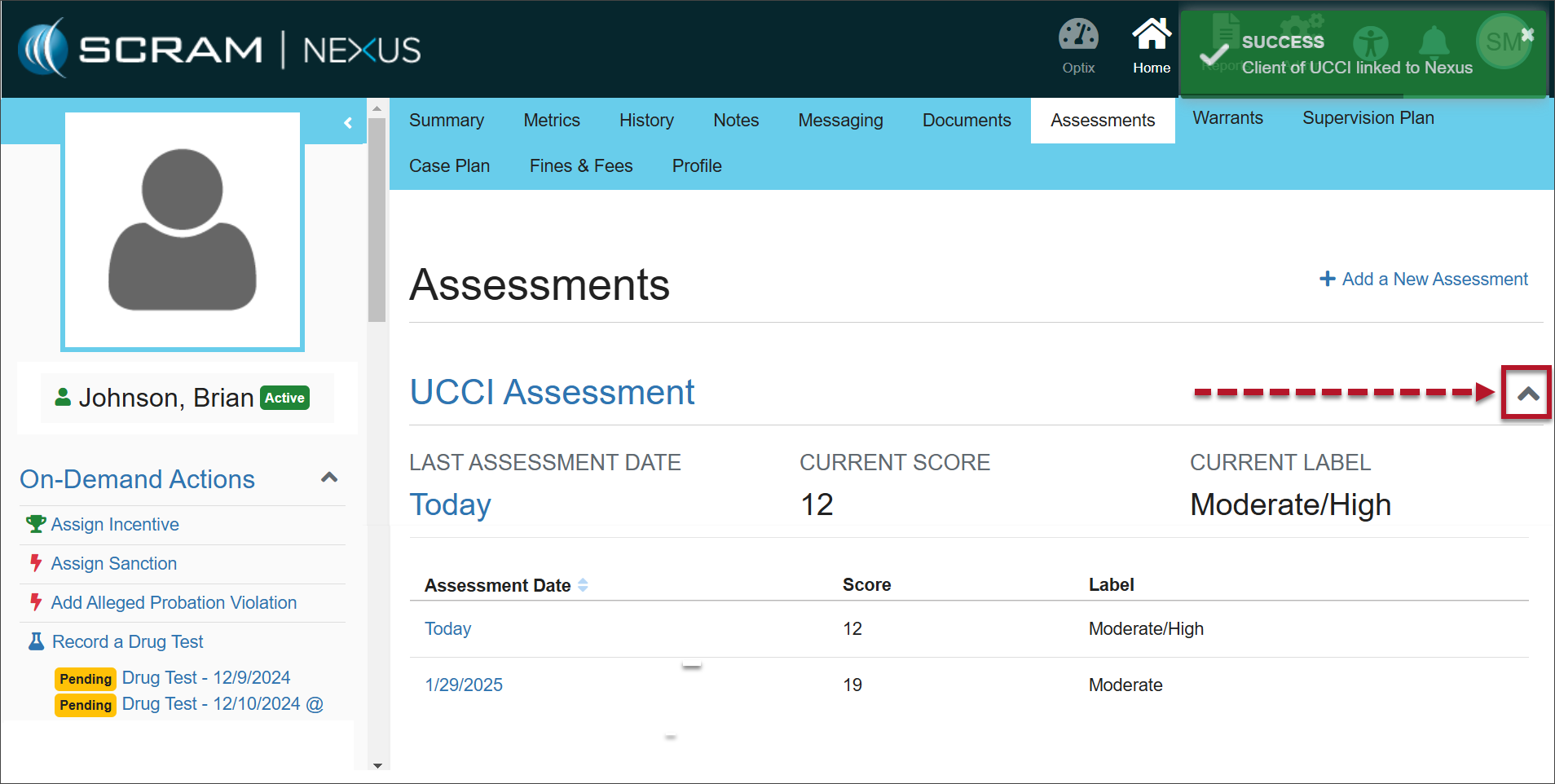Click the sidebar scroll down arrow
Screen dimensions: 1555x784
377,765
